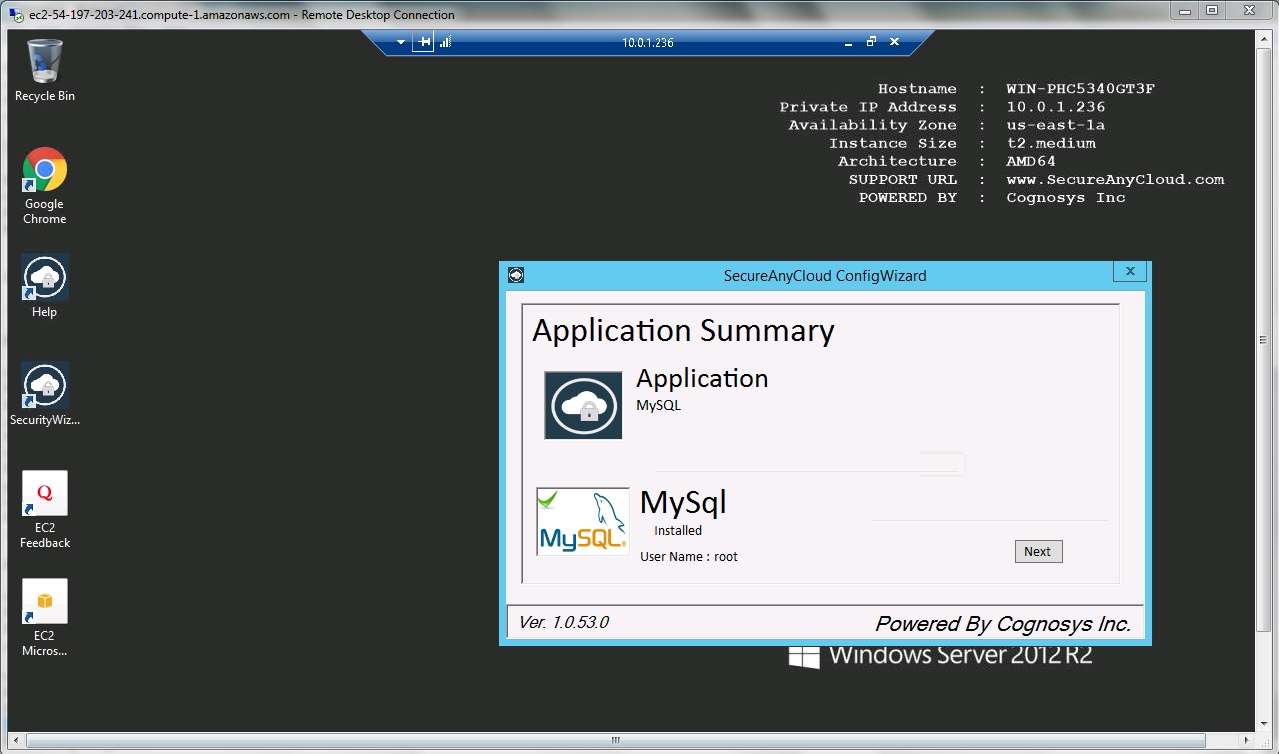Click the horizontal scrollbar thumb at bottom
The image size is (1279, 754).
(x=617, y=741)
